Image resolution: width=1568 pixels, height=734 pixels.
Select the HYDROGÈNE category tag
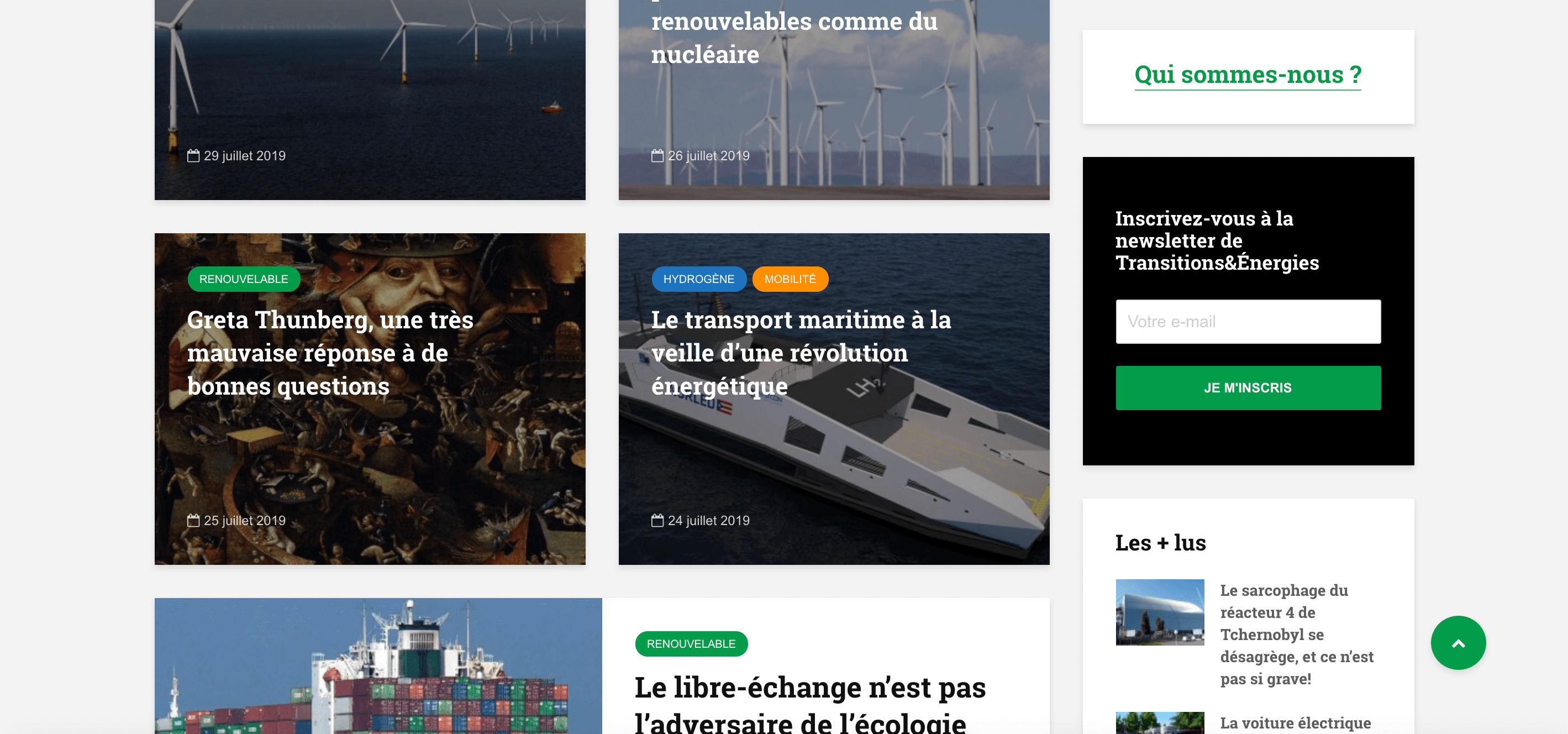(699, 279)
